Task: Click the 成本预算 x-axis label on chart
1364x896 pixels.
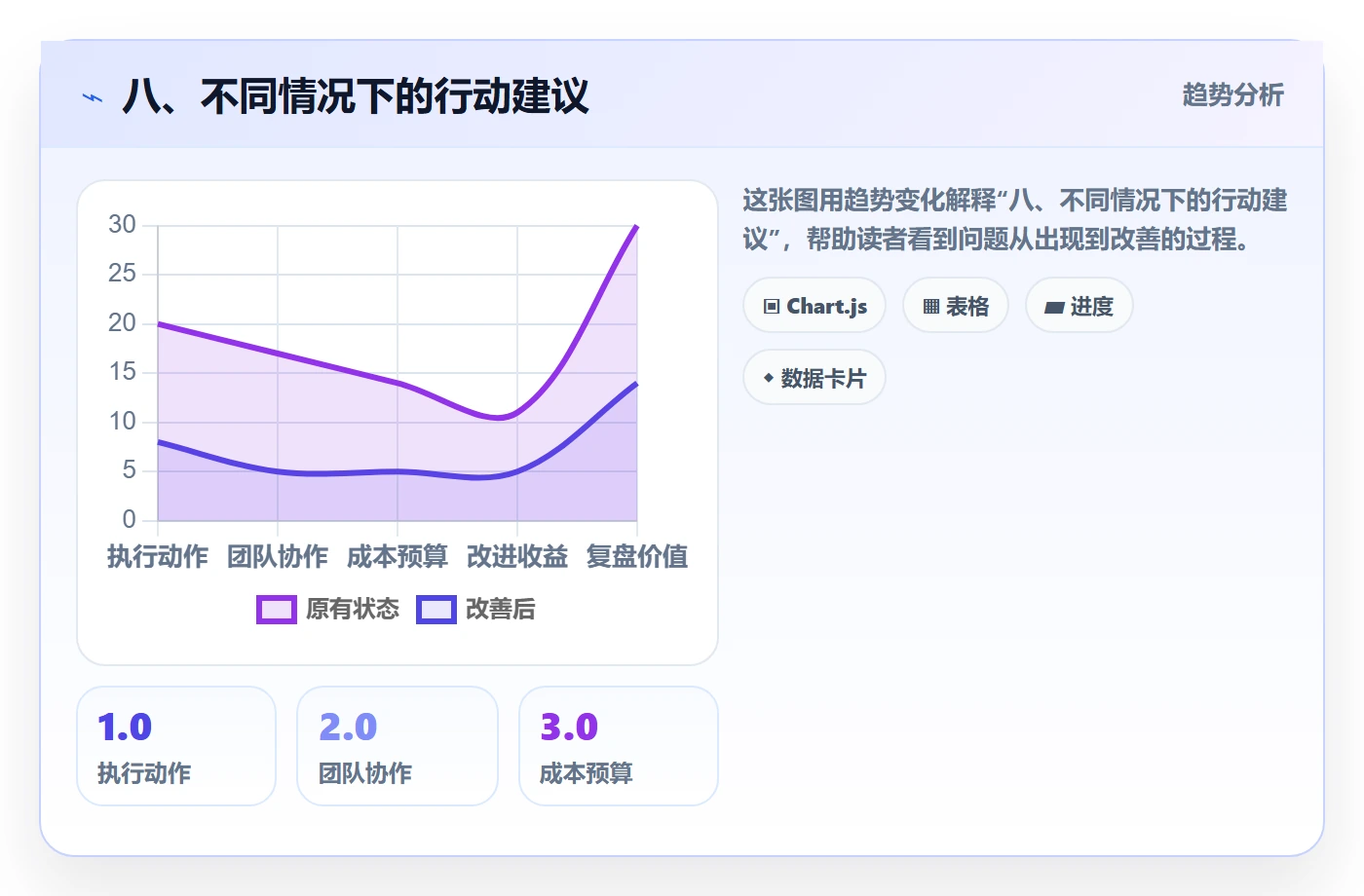Action: tap(398, 557)
